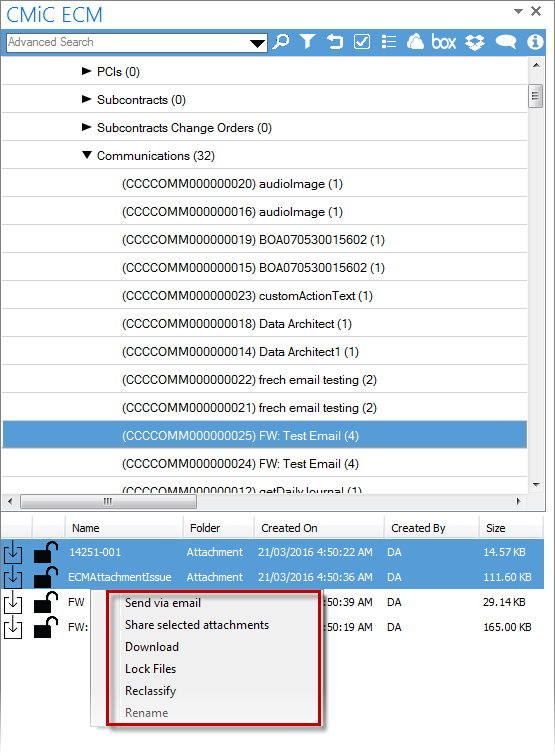Click the horizontal scrollbar thumb
This screenshot has height=756, width=555.
[x=108, y=501]
